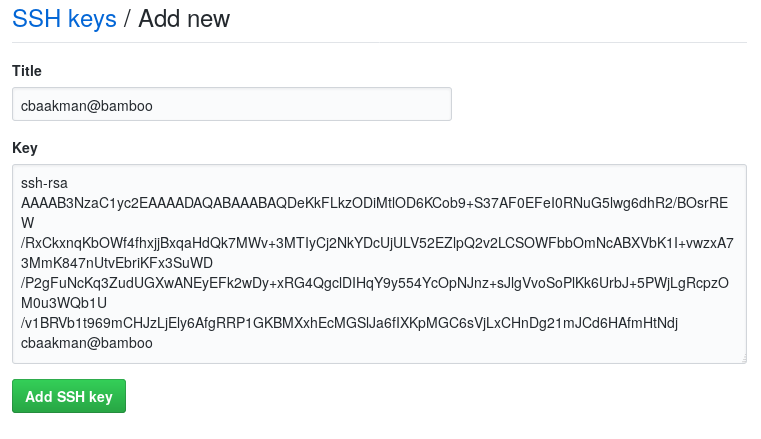Image resolution: width=761 pixels, height=439 pixels.
Task: Click the breadcrumb slash separator
Action: click(127, 18)
